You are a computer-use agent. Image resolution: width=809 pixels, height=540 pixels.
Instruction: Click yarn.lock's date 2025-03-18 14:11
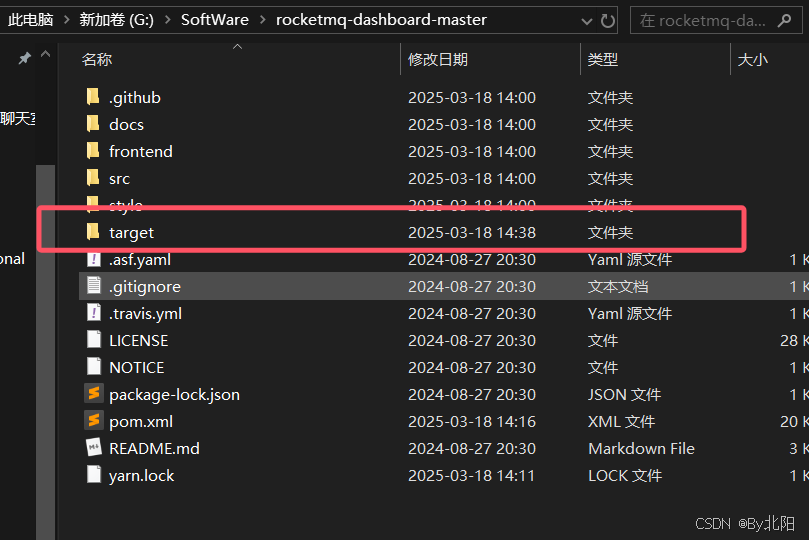[472, 476]
